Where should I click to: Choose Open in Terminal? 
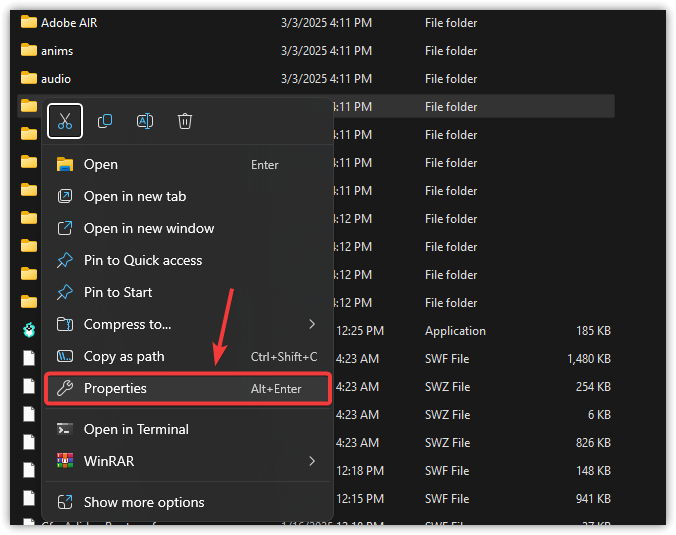[135, 429]
